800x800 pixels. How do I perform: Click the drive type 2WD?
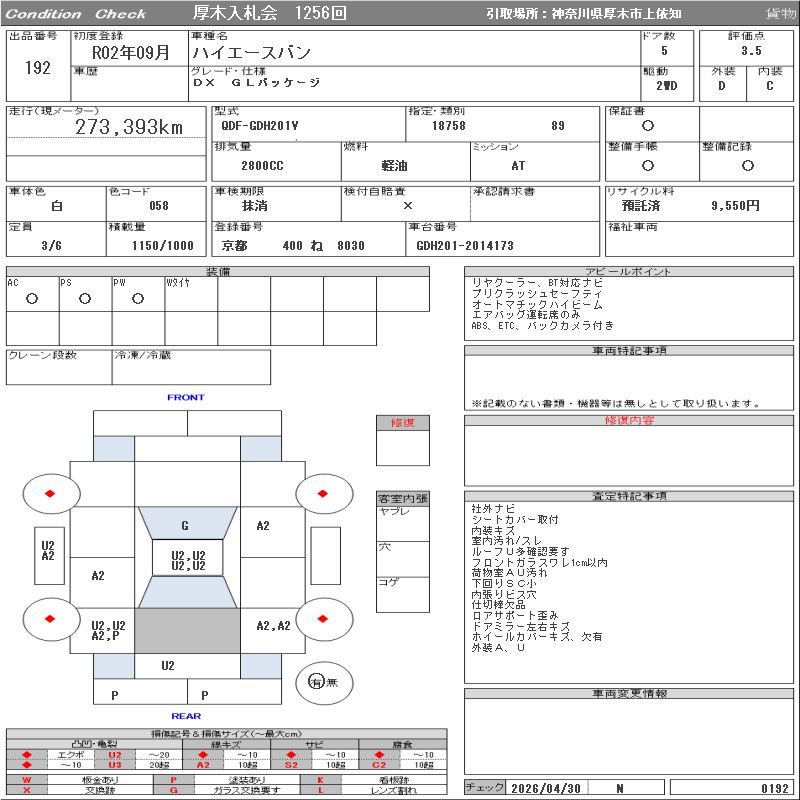(667, 86)
